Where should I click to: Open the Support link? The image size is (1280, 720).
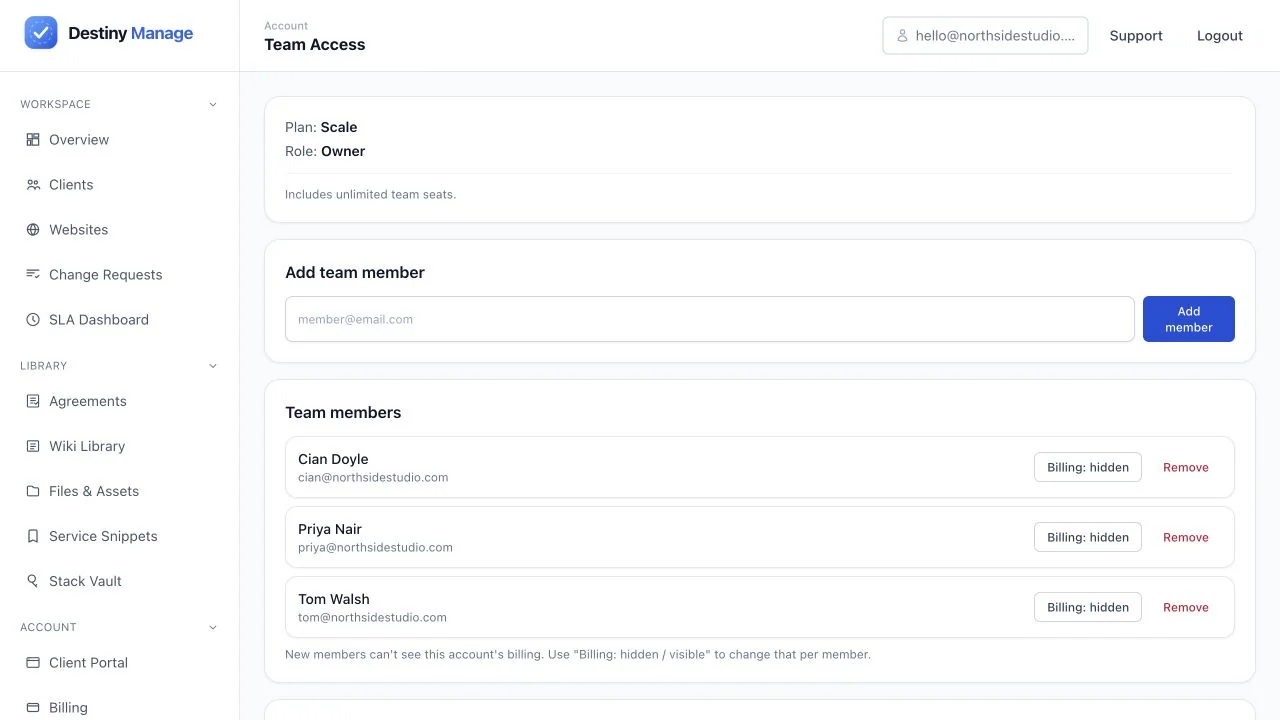coord(1136,36)
